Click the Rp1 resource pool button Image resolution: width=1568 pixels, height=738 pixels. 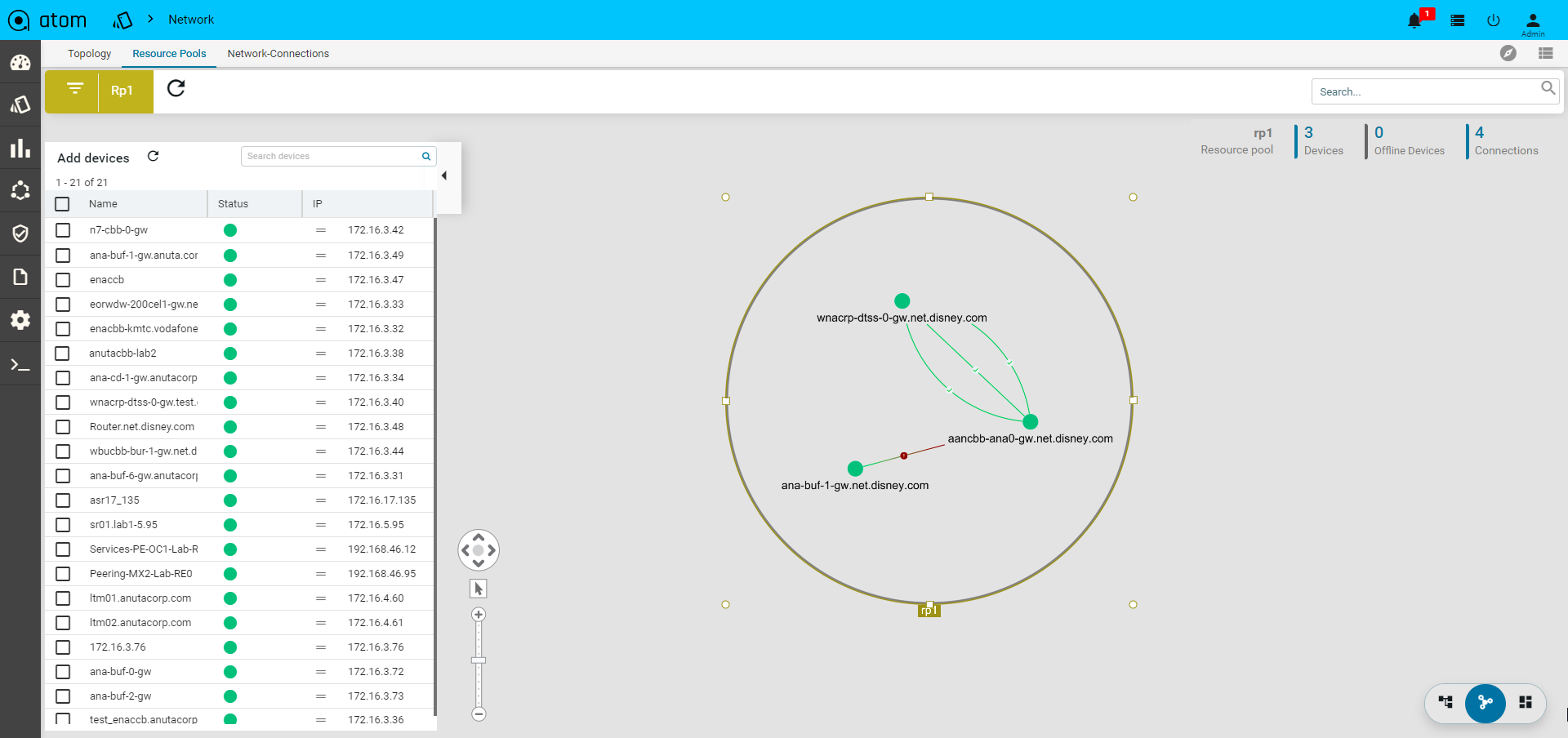(122, 91)
